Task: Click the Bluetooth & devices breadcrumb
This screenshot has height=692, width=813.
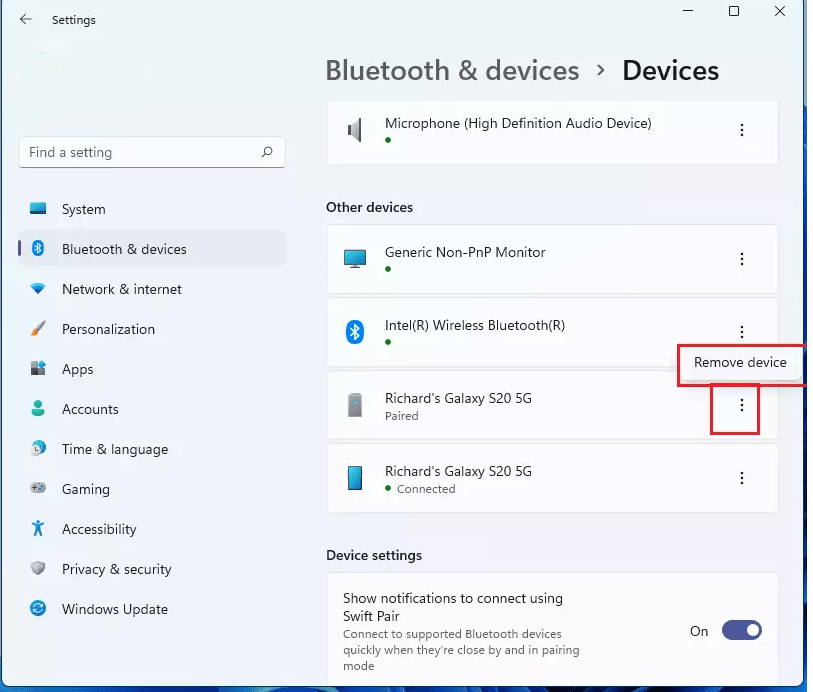Action: click(452, 70)
